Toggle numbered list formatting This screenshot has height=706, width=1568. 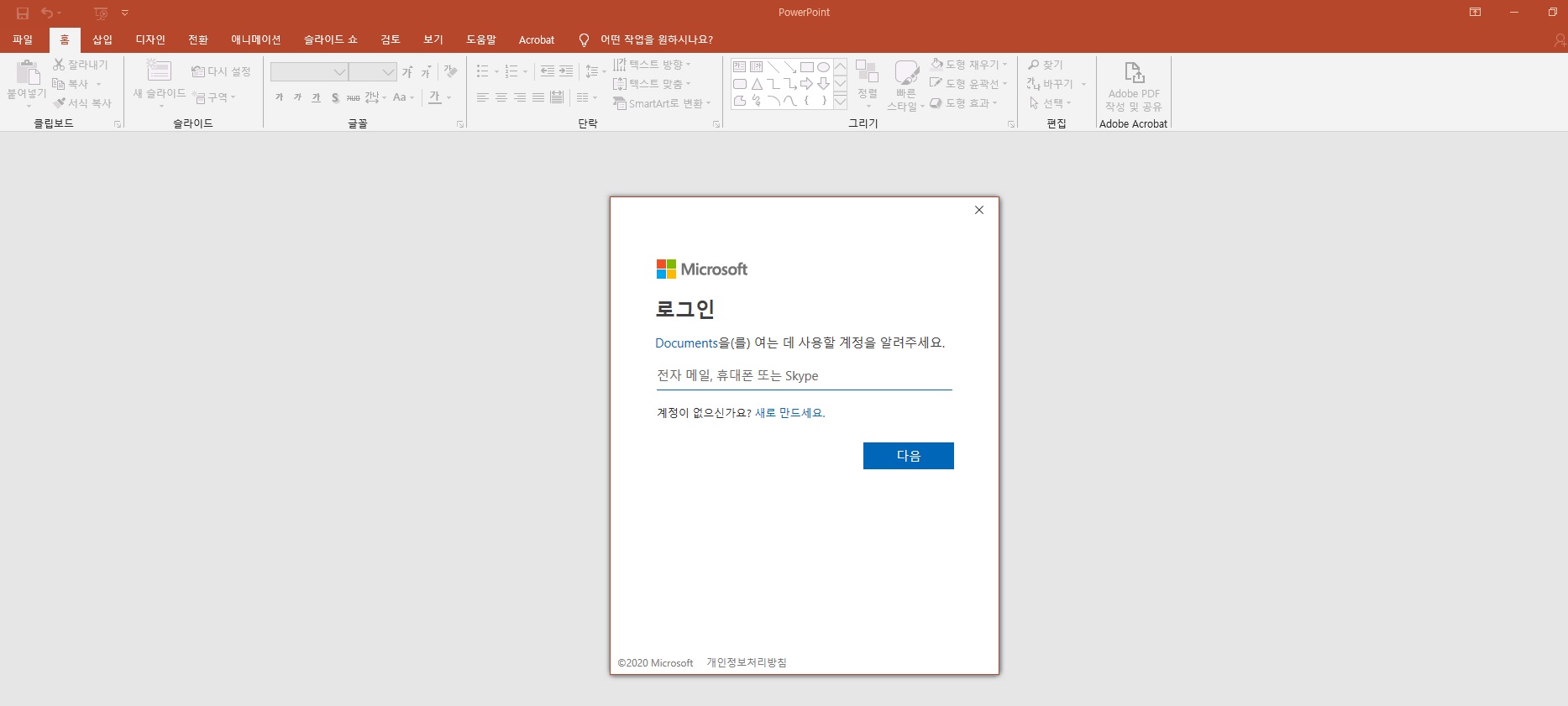click(511, 71)
